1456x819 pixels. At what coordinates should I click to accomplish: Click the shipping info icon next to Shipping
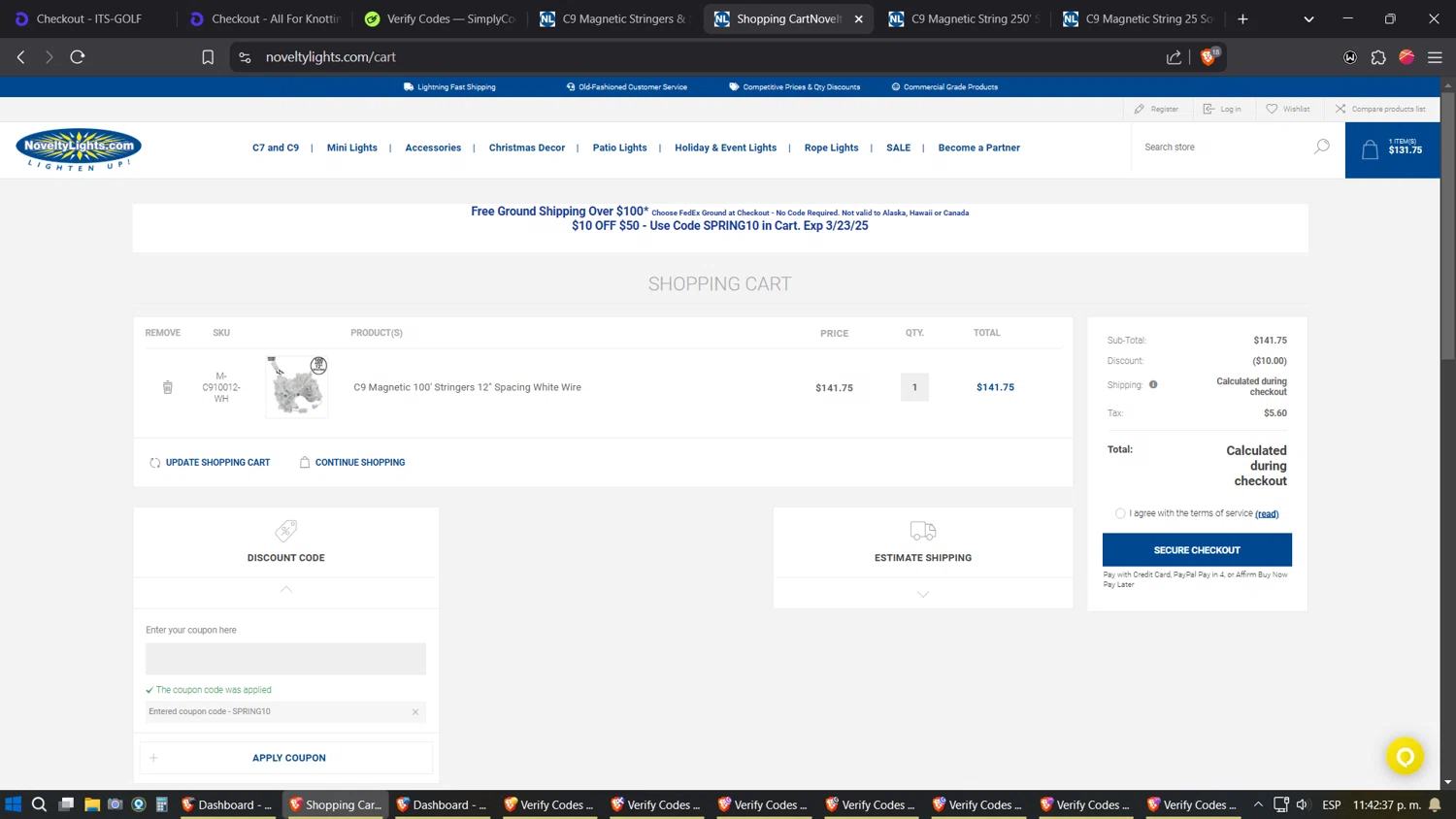(x=1153, y=384)
